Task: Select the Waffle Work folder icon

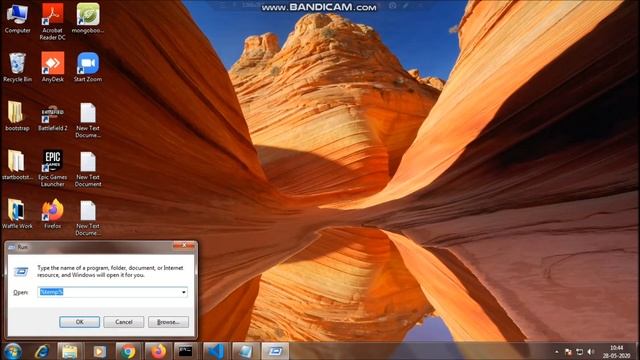Action: click(x=17, y=214)
